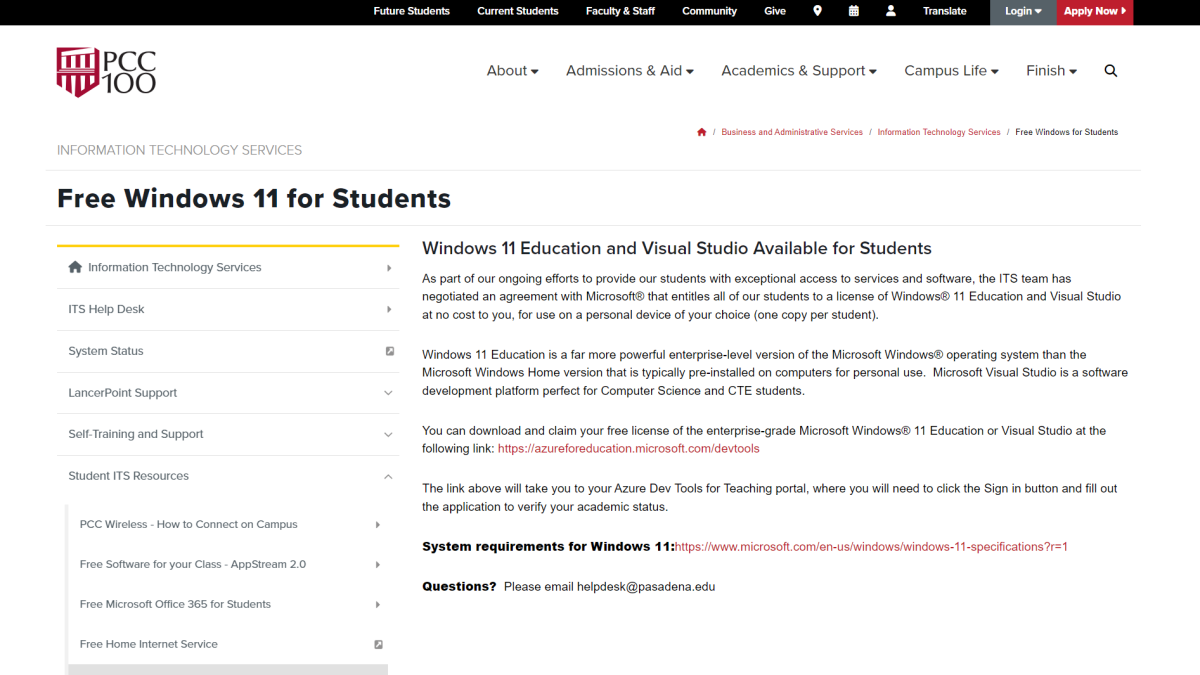
Task: Click the PCC 100 logo
Action: [106, 71]
